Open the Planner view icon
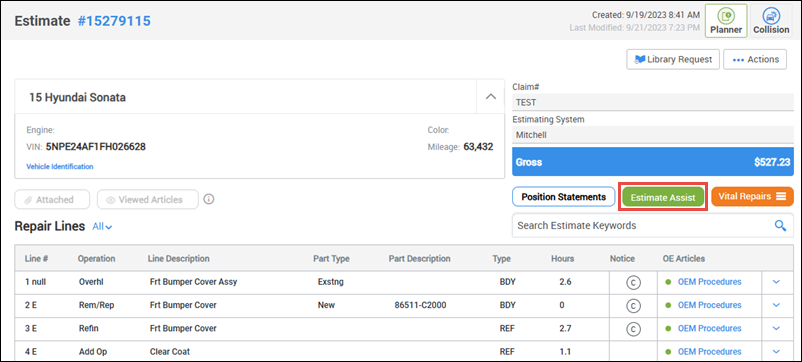The width and height of the screenshot is (802, 362). (x=726, y=21)
